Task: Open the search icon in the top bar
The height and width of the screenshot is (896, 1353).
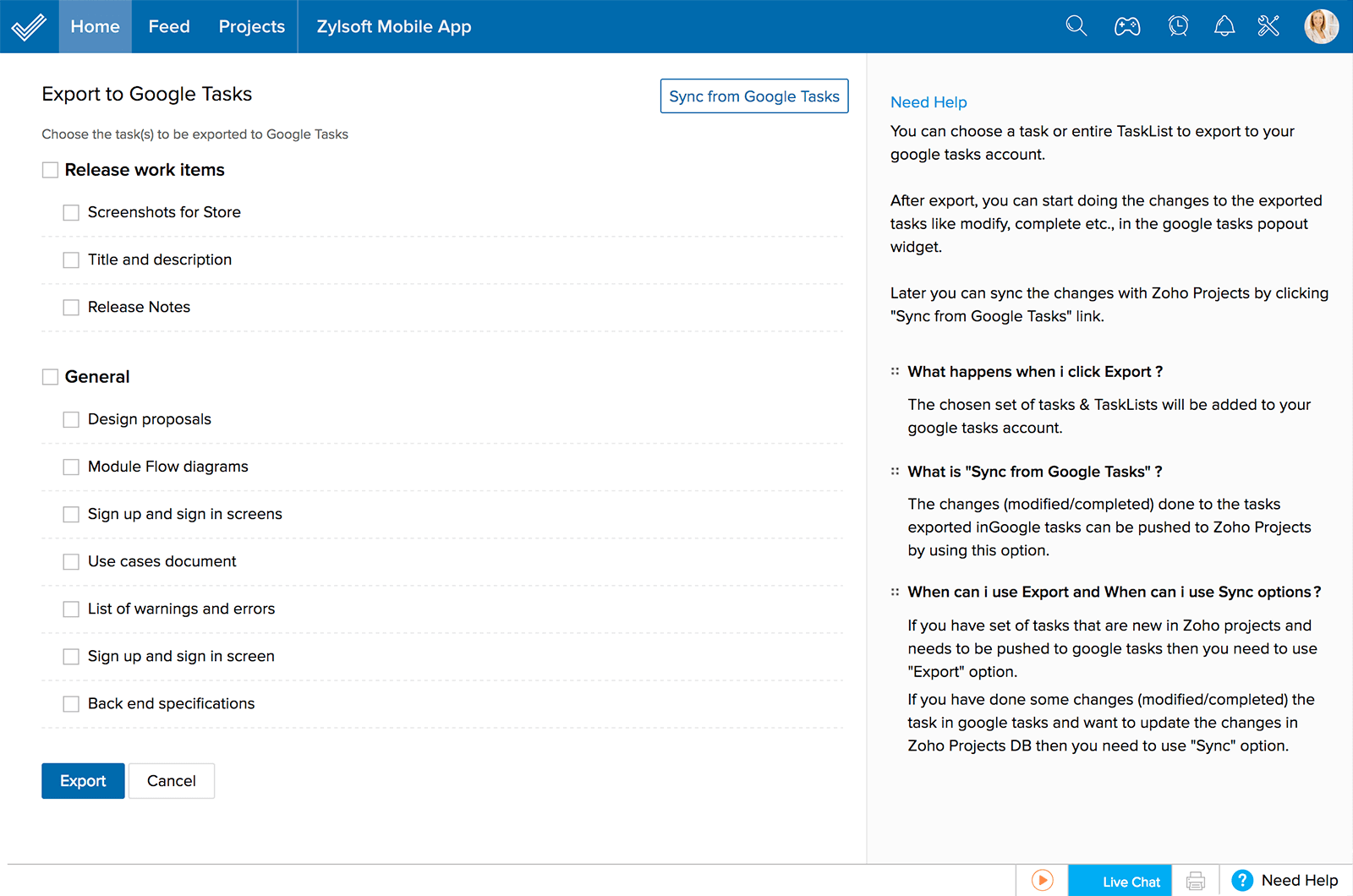Action: [x=1076, y=26]
